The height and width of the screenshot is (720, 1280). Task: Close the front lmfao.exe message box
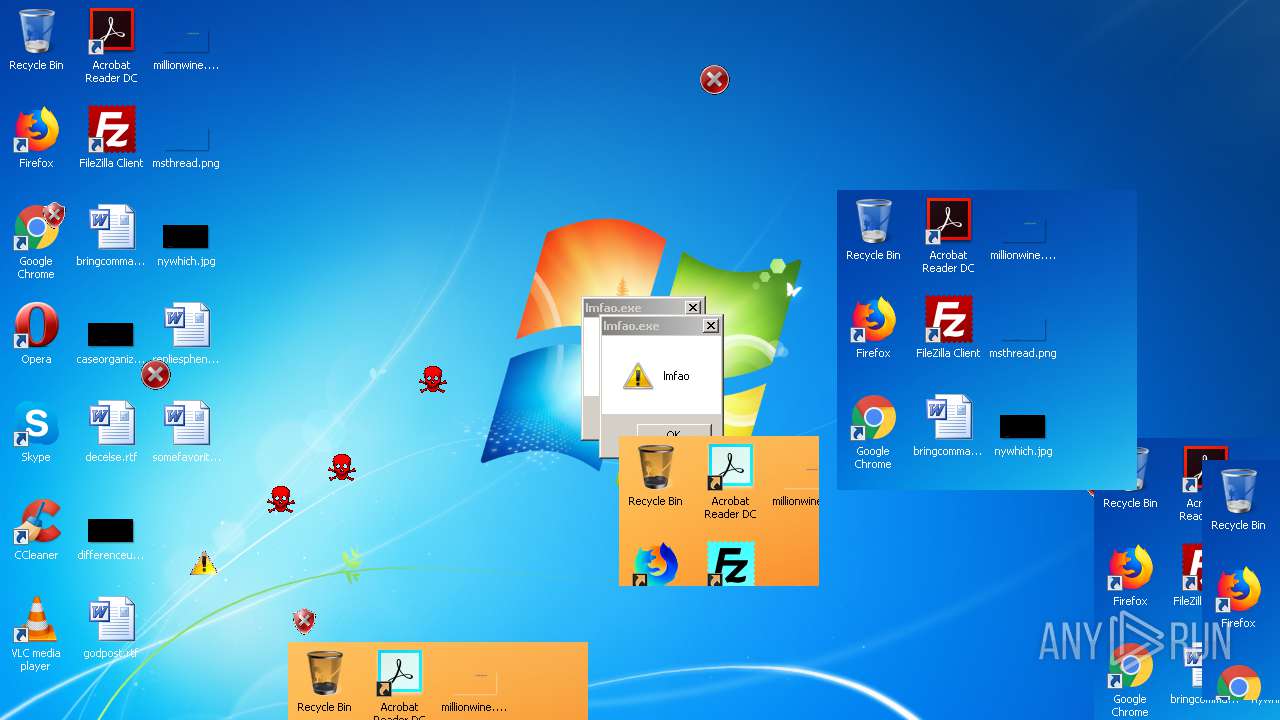coord(710,326)
